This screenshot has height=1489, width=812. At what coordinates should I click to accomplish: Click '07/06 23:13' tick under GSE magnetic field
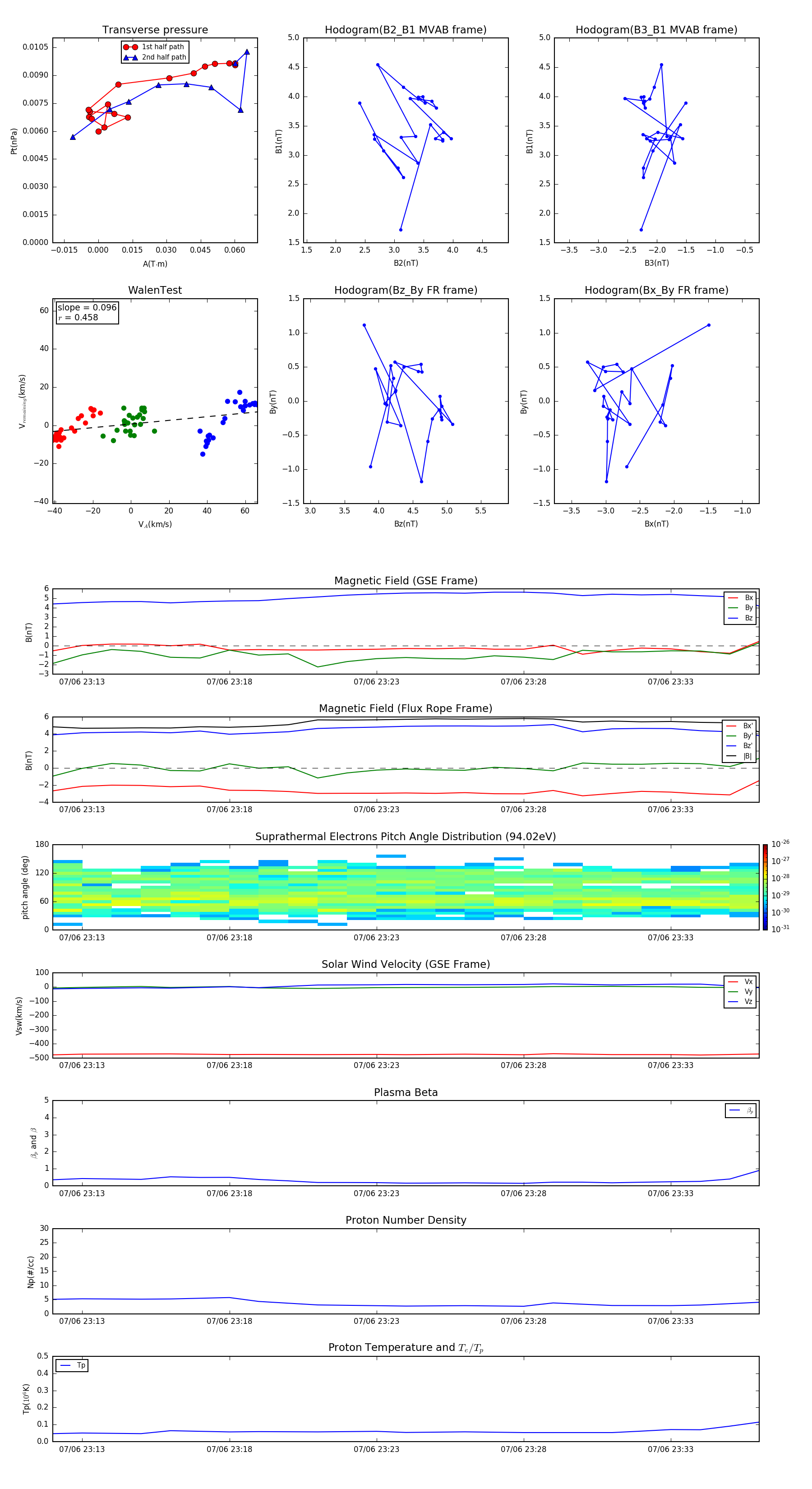(x=82, y=681)
